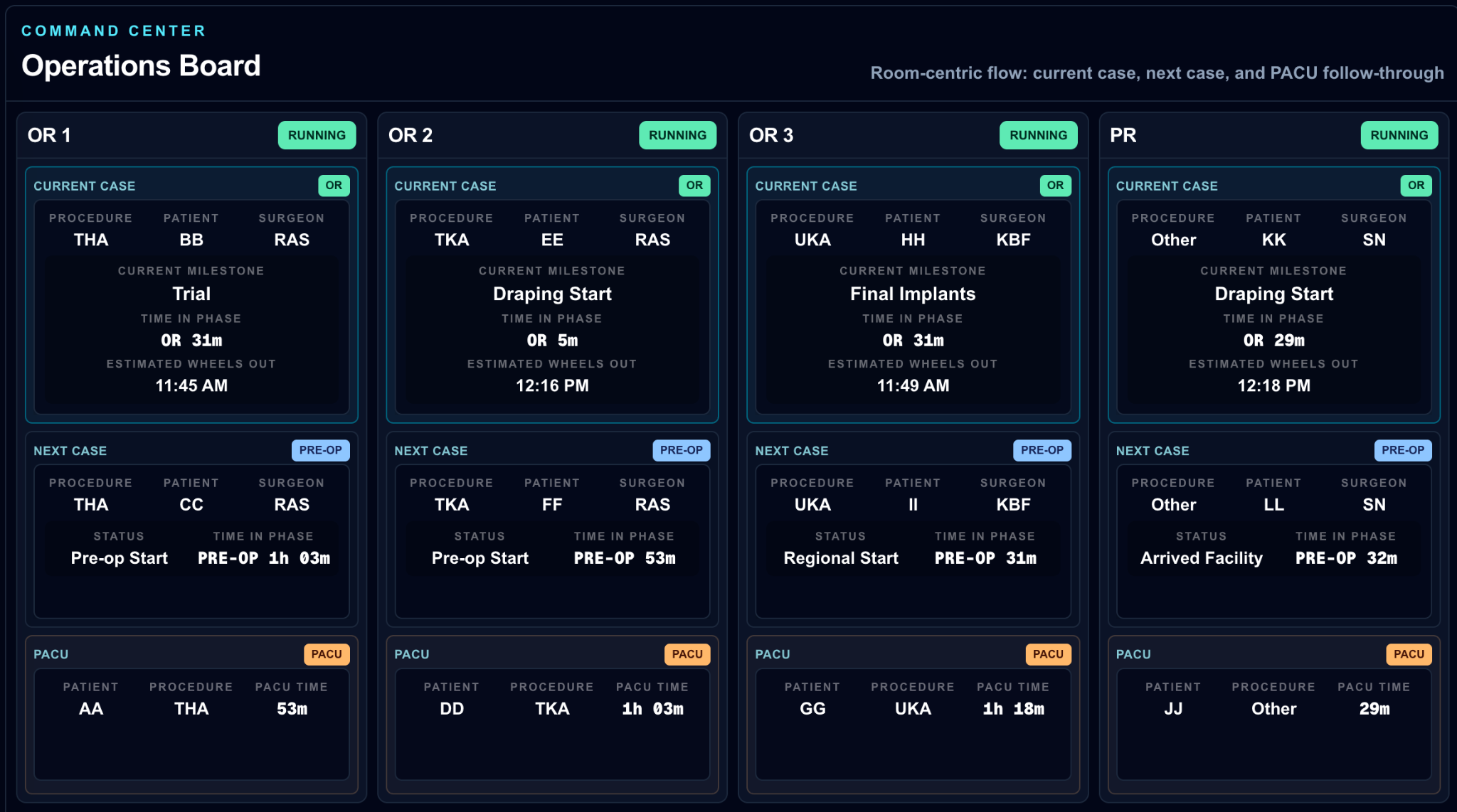
Task: Click the 53m PACU time for AA
Action: click(x=292, y=708)
